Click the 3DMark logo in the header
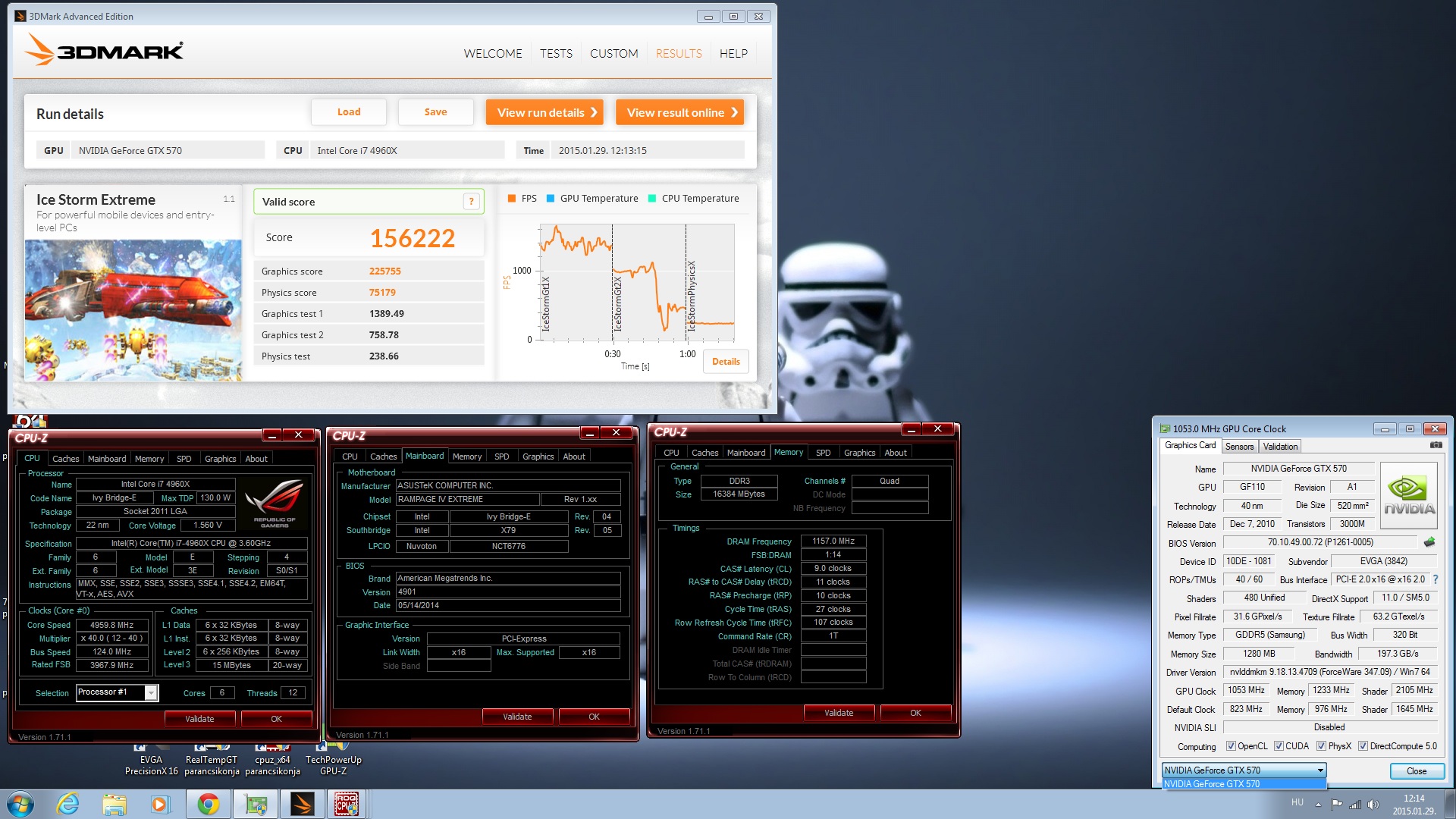The image size is (1456, 819). (x=105, y=50)
